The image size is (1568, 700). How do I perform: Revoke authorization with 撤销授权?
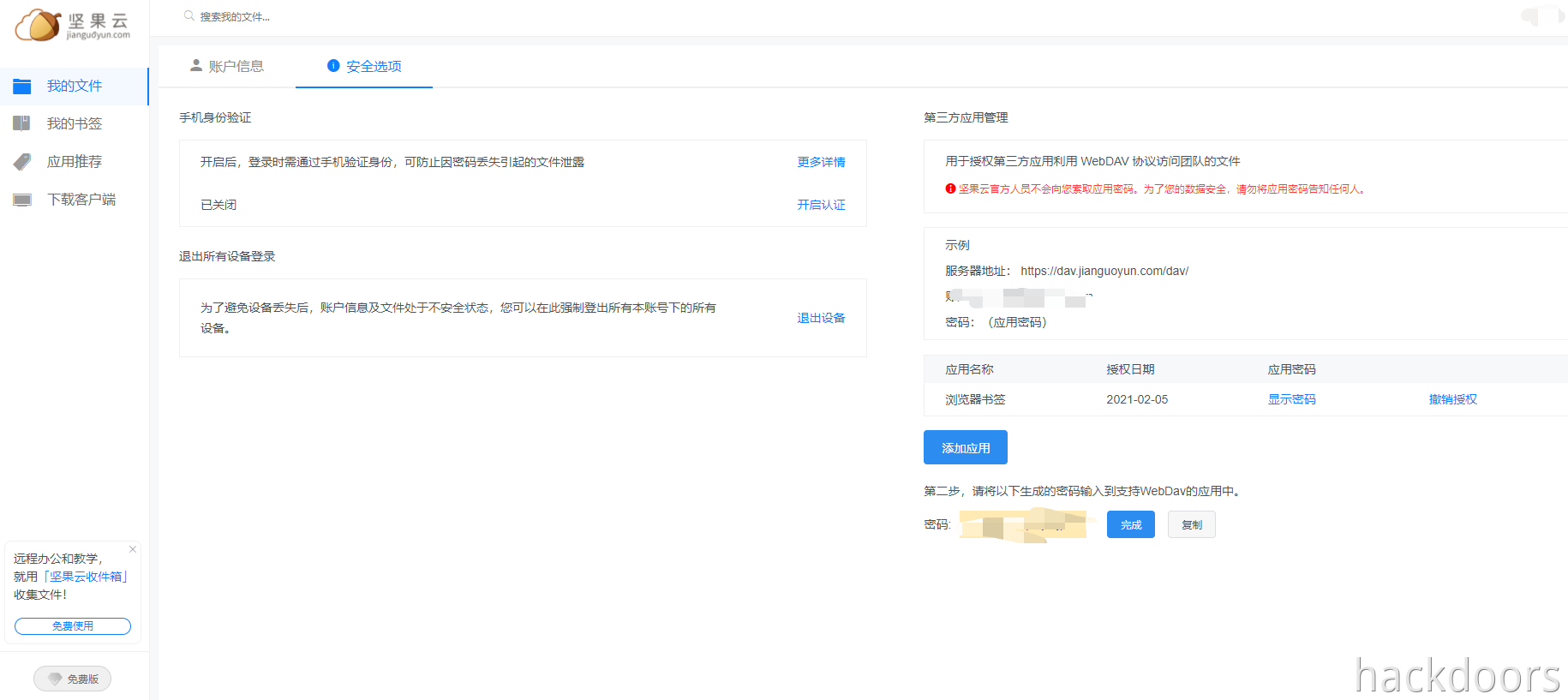(x=1452, y=399)
